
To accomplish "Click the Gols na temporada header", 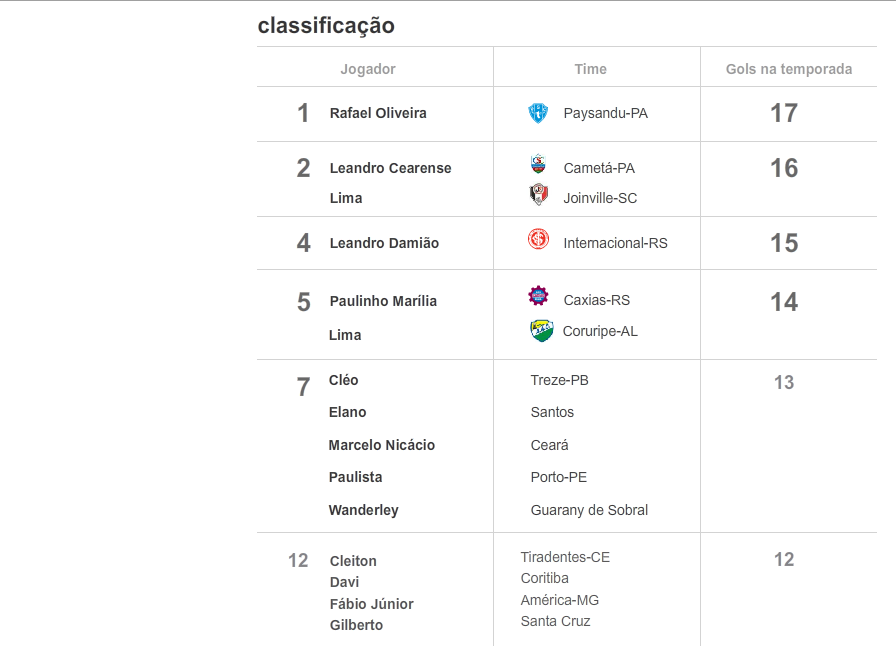I will pos(789,69).
